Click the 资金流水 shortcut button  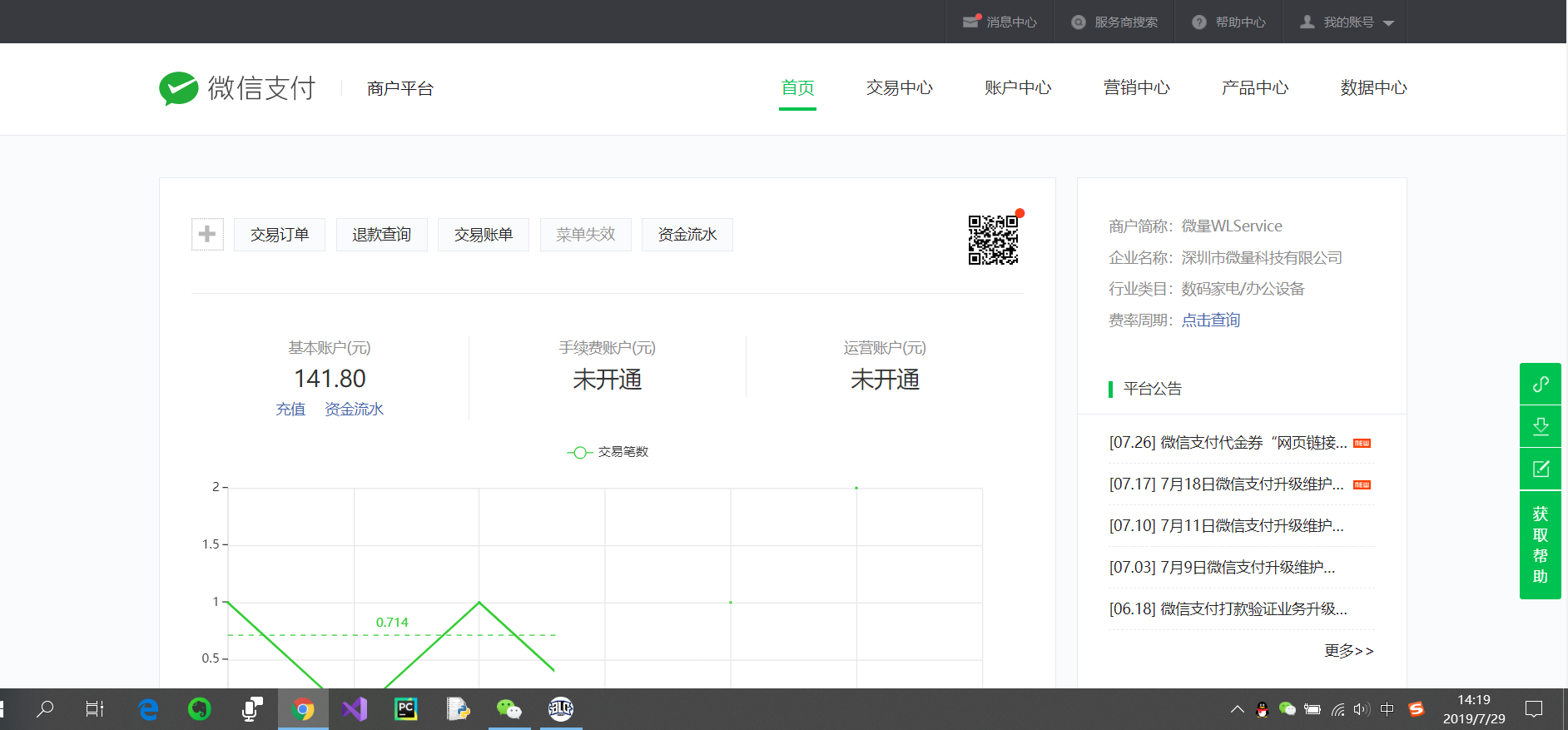687,235
